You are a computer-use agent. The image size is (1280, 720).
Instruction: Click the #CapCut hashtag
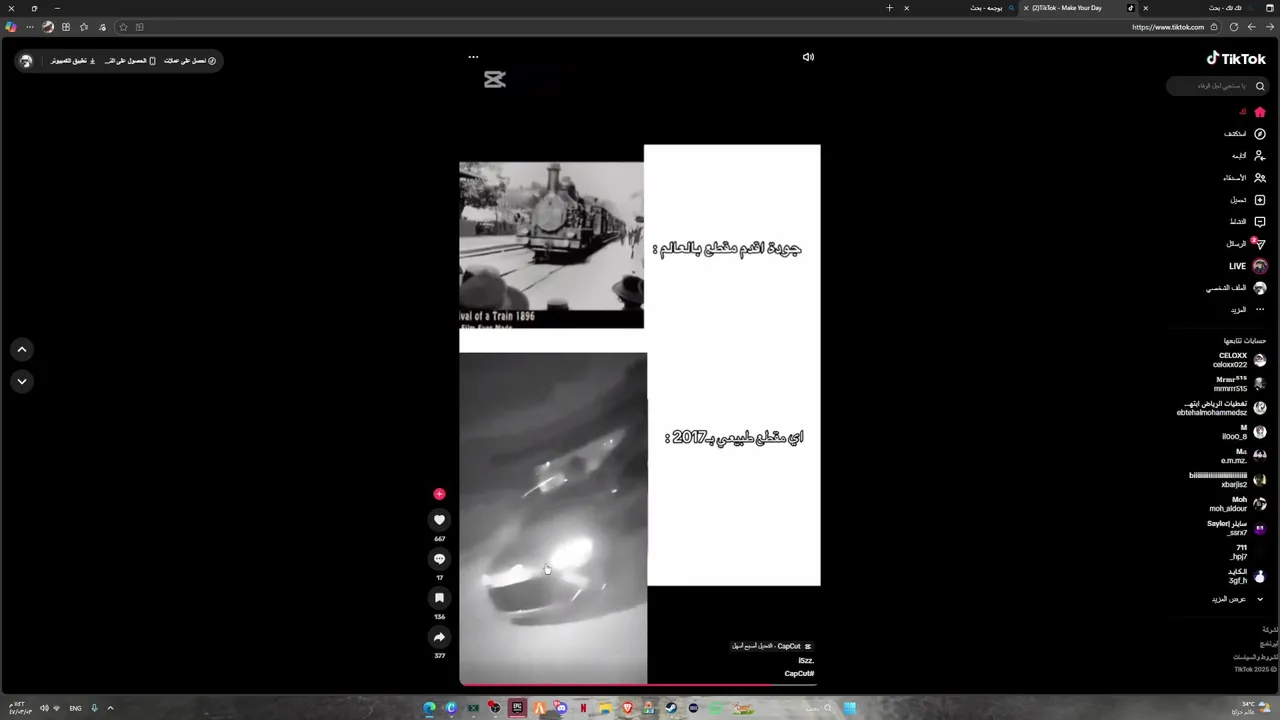[799, 673]
